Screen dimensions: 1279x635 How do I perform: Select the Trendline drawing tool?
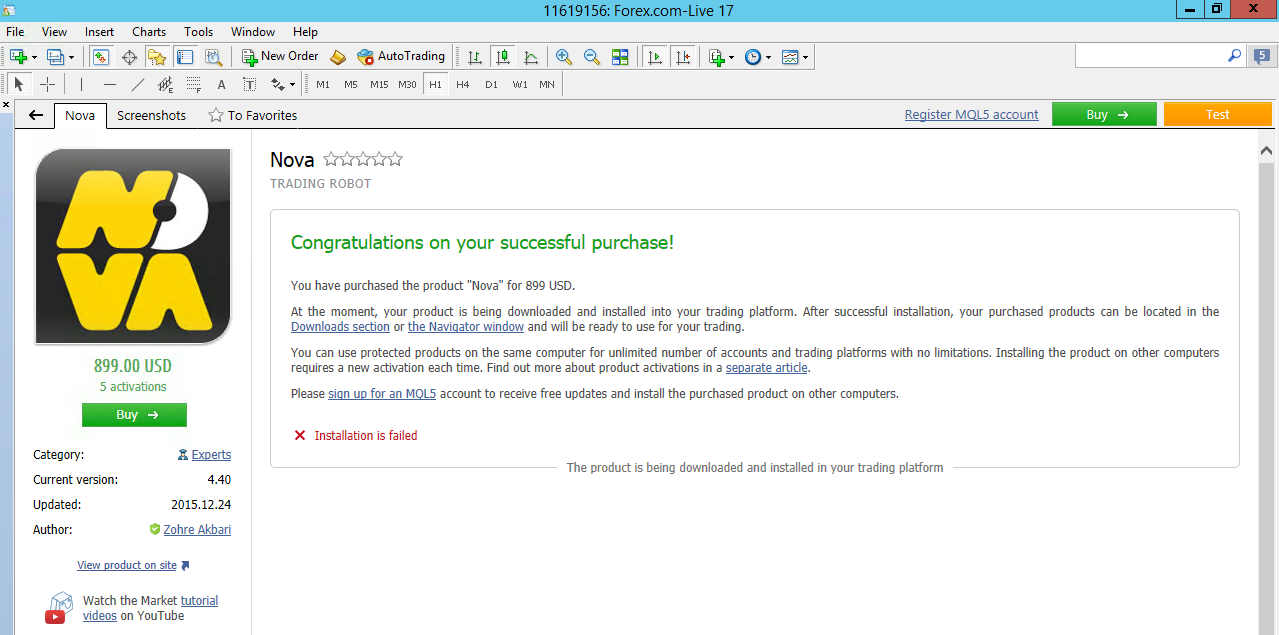coord(138,85)
